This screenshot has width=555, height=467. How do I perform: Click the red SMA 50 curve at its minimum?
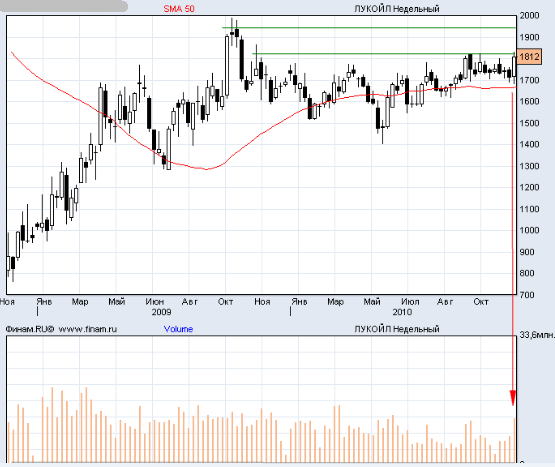pos(207,169)
